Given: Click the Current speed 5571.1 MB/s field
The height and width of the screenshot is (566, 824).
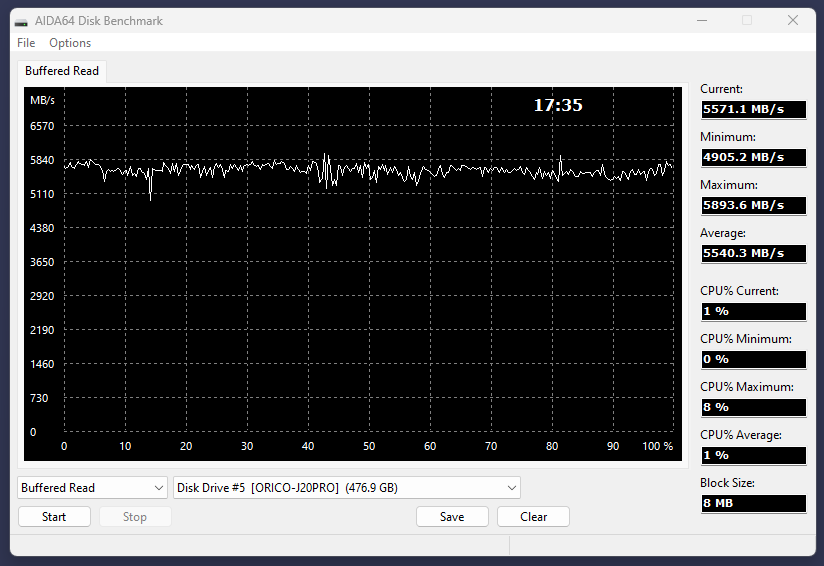Looking at the screenshot, I should (754, 109).
